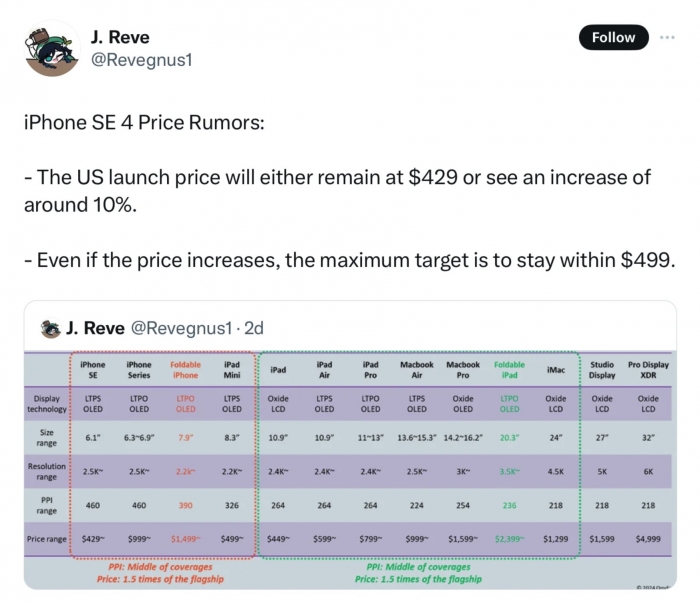Viewport: 700px width, 603px height.
Task: Click the $4,999 price cell
Action: (648, 538)
